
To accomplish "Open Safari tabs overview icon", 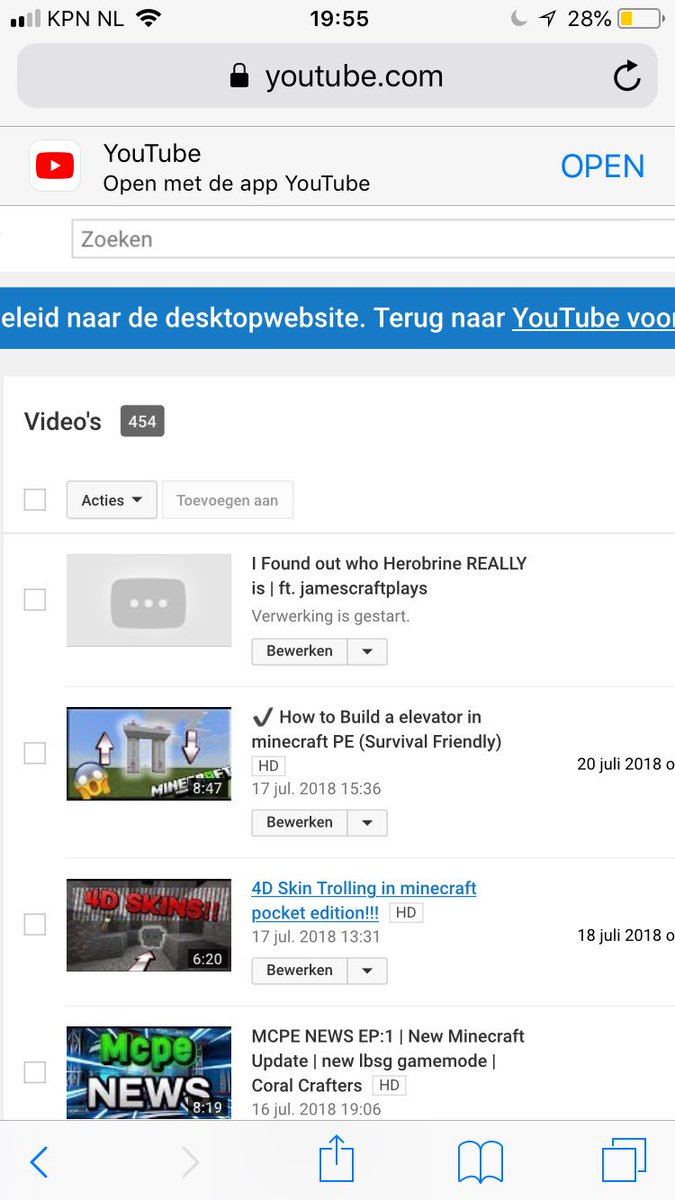I will point(624,1162).
